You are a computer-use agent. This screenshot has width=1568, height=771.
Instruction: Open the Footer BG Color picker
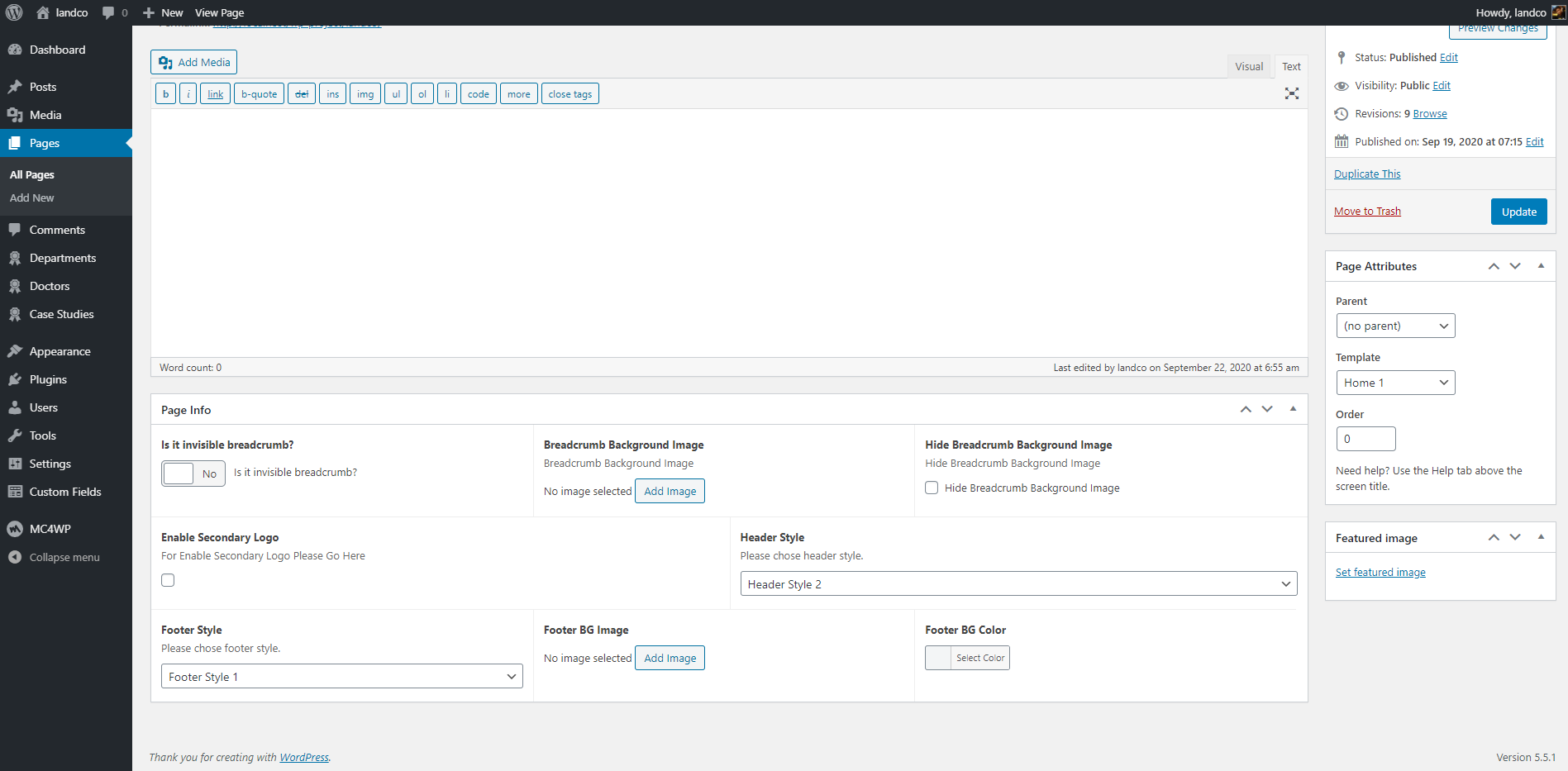pos(966,658)
